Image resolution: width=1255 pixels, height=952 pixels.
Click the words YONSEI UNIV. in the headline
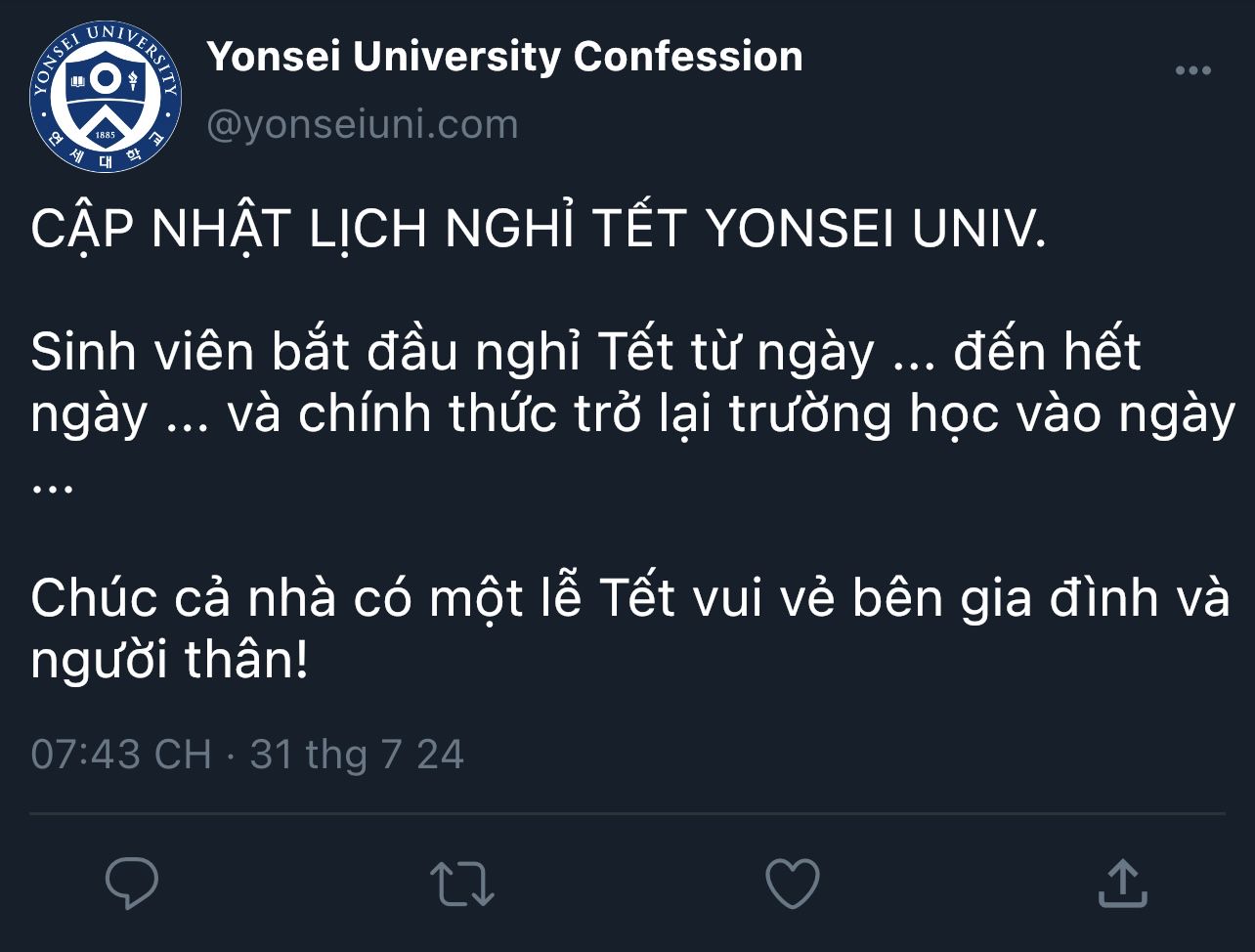coord(875,231)
